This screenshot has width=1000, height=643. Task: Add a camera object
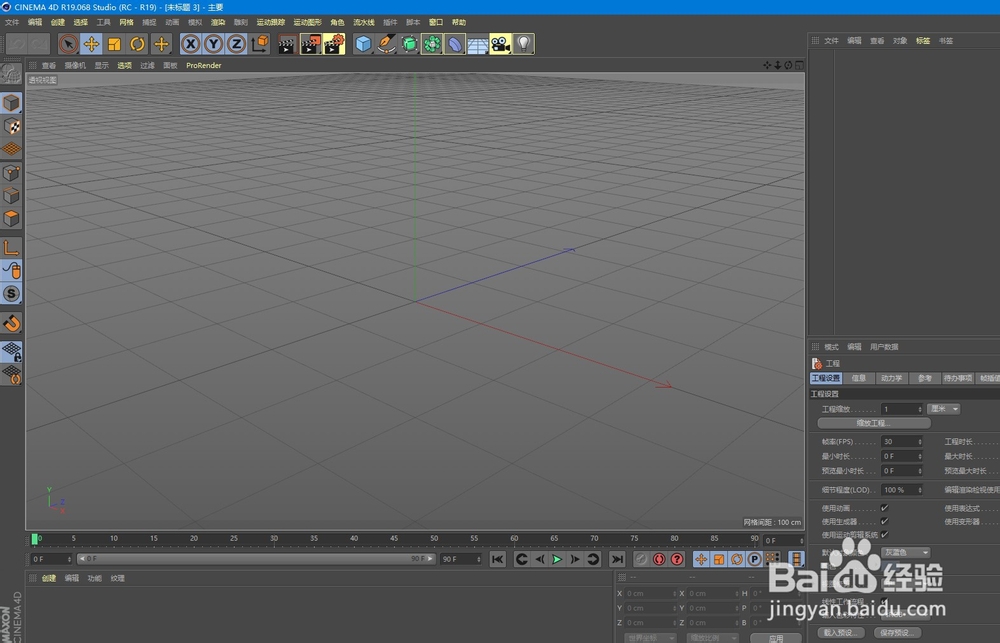(501, 44)
